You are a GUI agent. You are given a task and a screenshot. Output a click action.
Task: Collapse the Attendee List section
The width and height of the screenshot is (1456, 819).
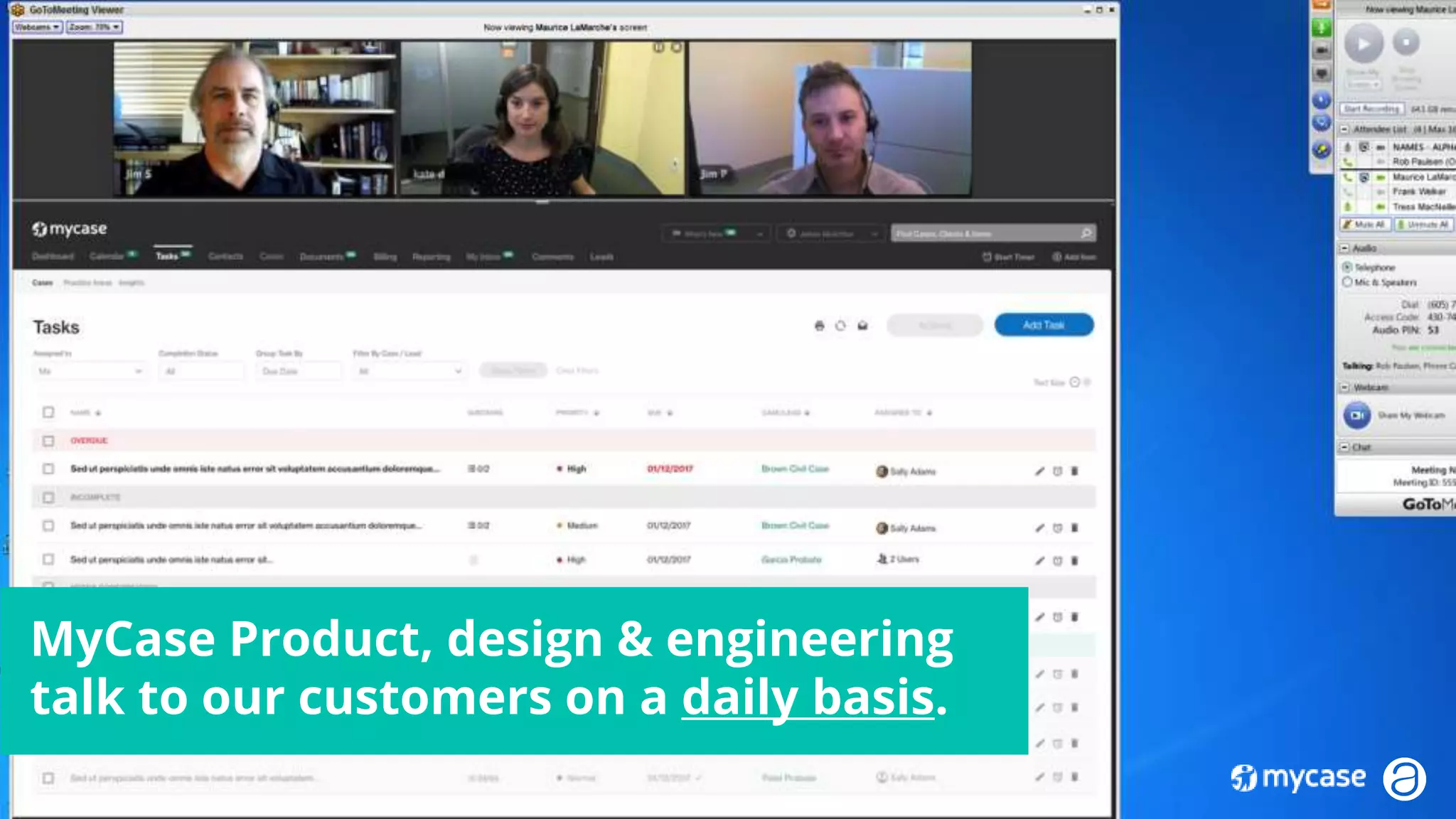(1344, 129)
